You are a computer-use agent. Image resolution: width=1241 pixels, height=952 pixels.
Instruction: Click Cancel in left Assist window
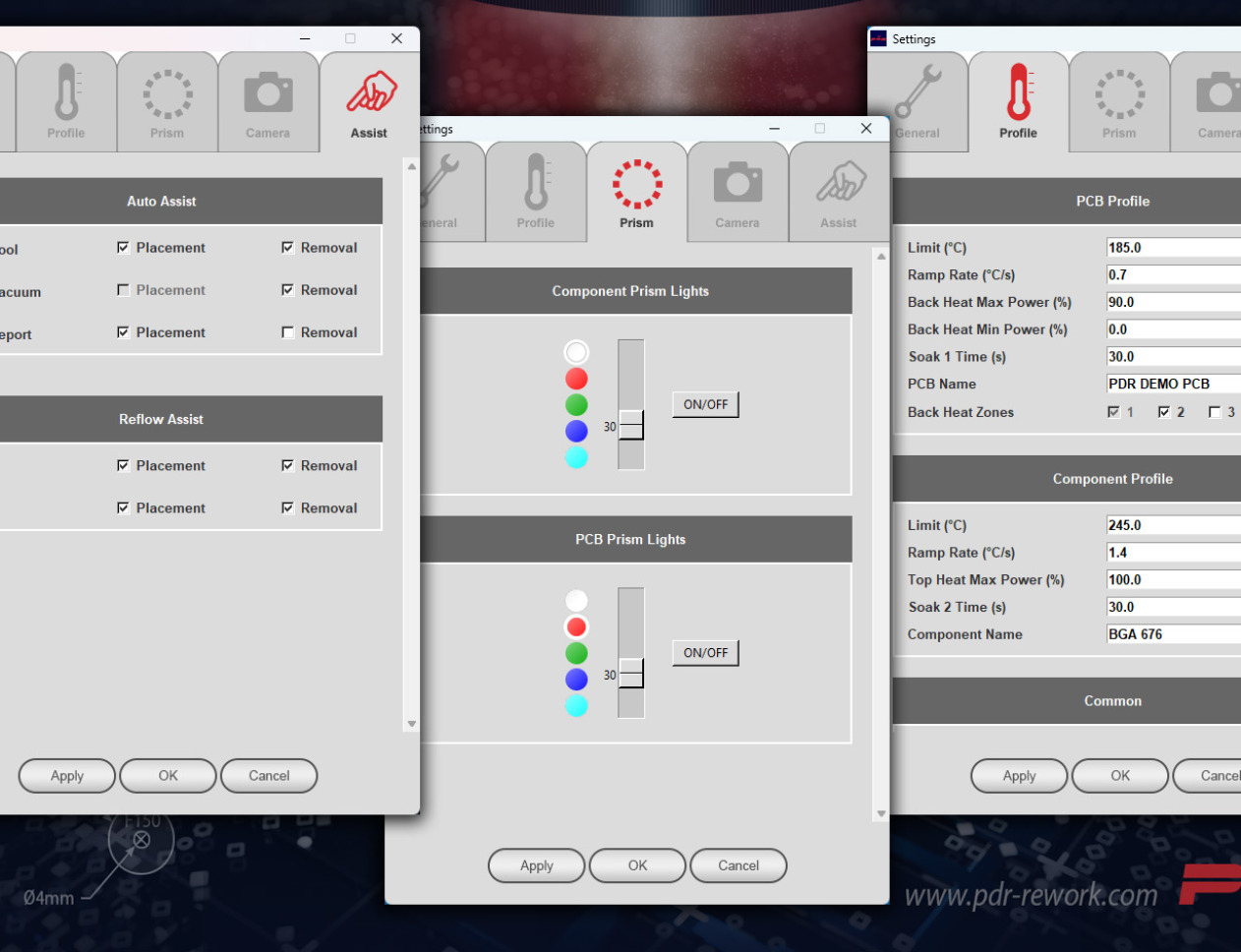[x=269, y=776]
